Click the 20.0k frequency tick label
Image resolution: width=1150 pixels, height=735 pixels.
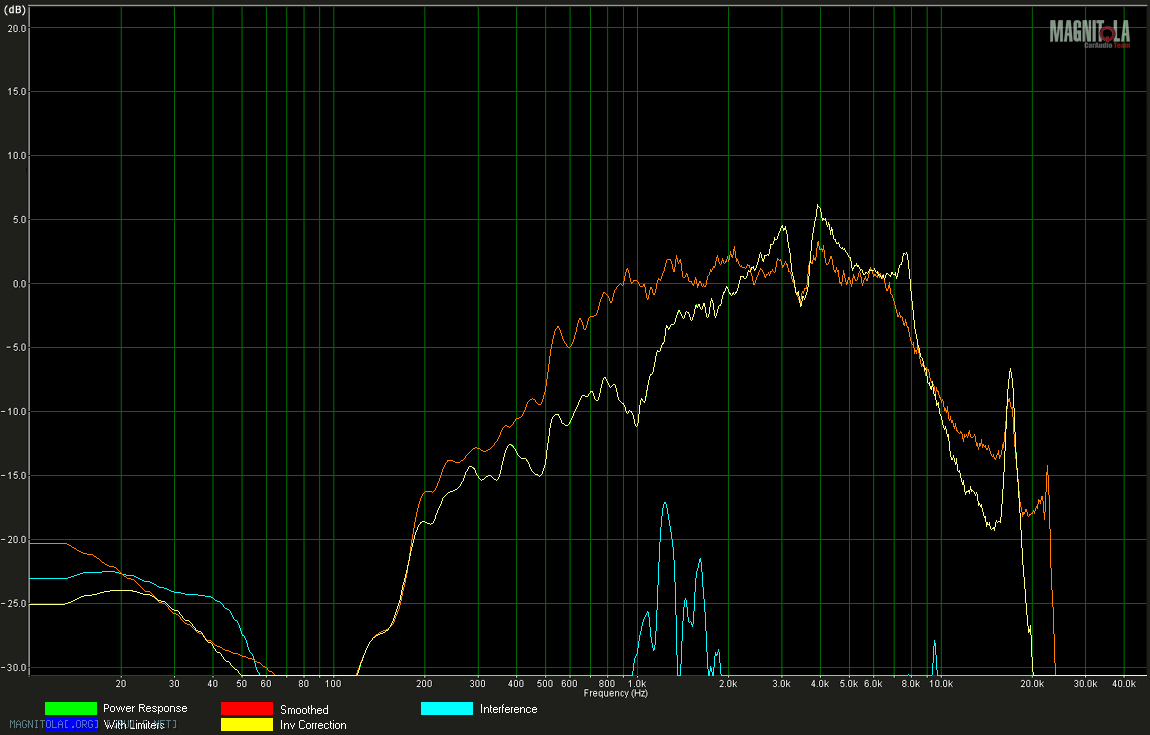tap(1033, 684)
